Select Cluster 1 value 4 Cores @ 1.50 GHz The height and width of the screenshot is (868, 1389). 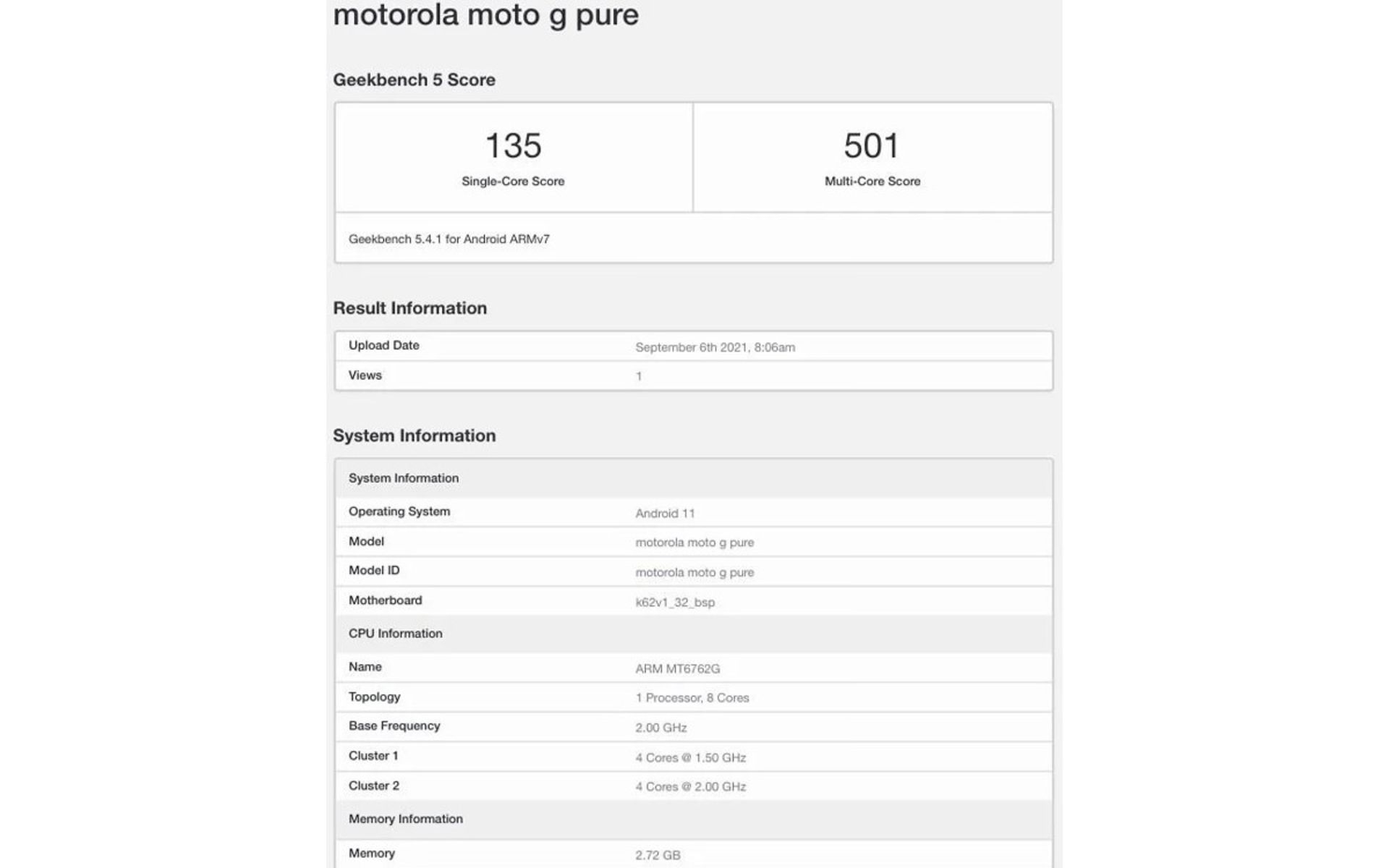(x=691, y=758)
